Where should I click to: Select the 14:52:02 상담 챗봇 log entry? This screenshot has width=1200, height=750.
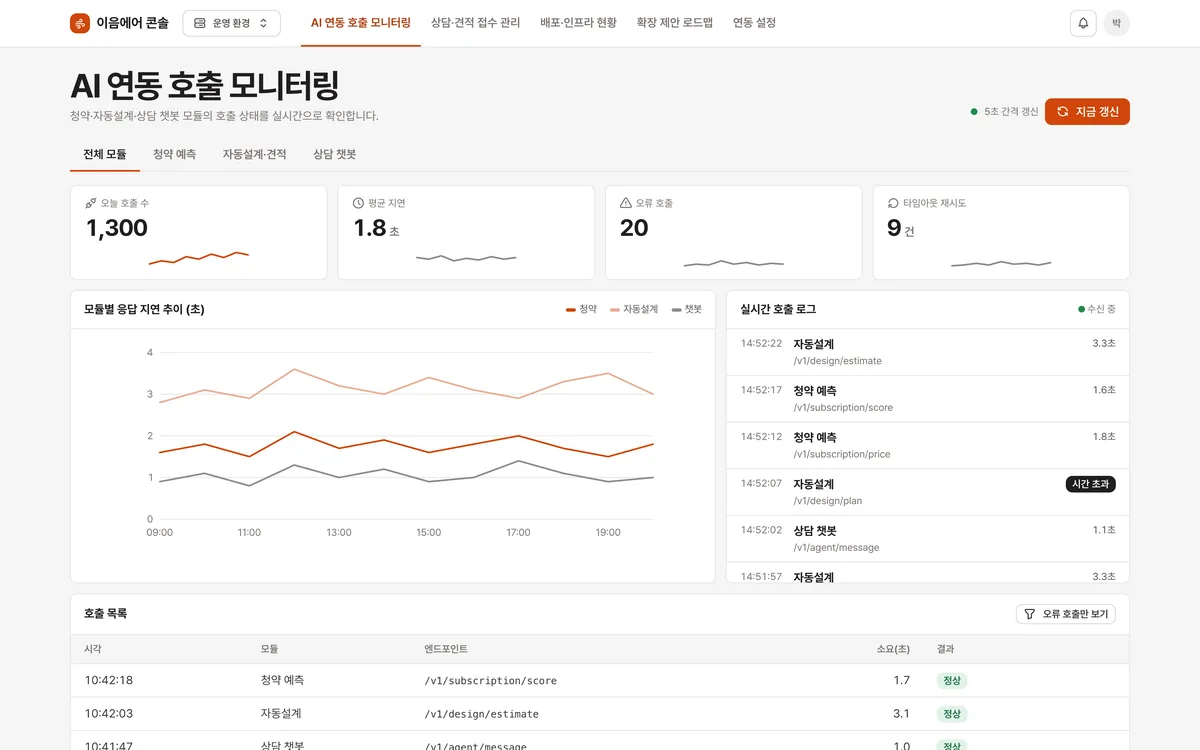point(928,539)
